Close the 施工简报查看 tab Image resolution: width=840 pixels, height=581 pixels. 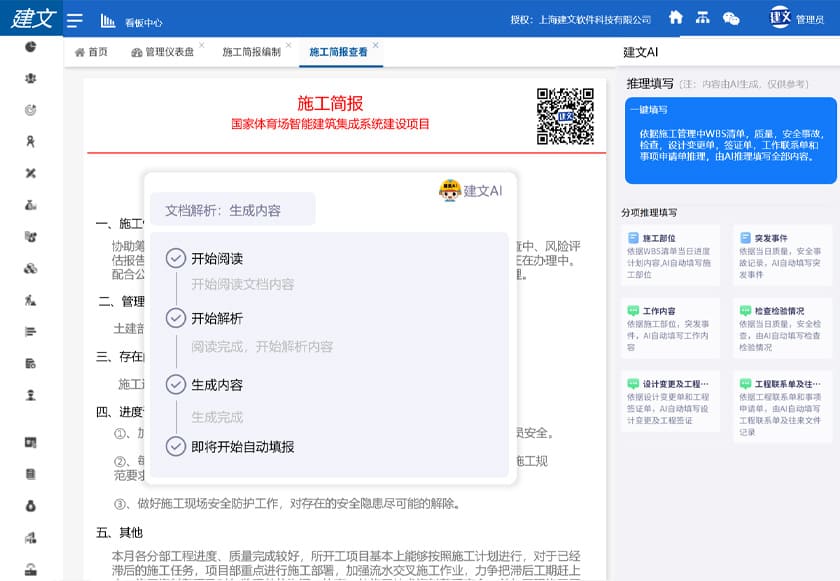[376, 45]
